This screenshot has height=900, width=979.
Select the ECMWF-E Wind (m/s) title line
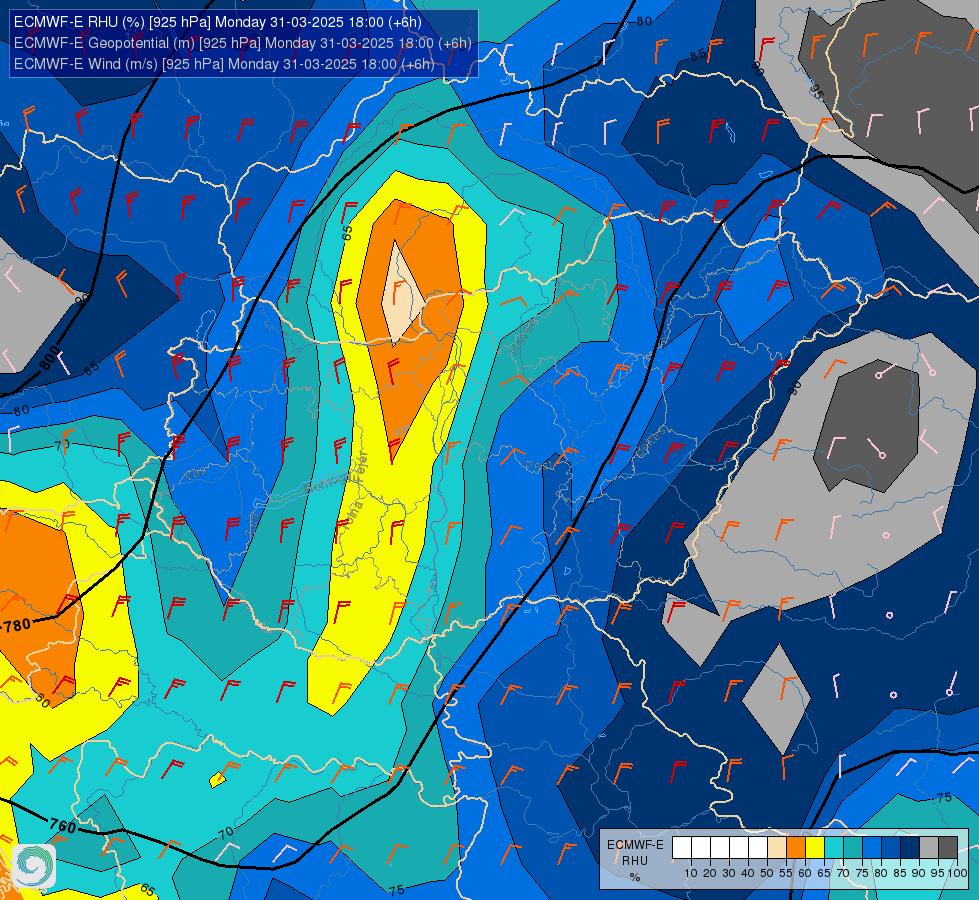point(224,64)
